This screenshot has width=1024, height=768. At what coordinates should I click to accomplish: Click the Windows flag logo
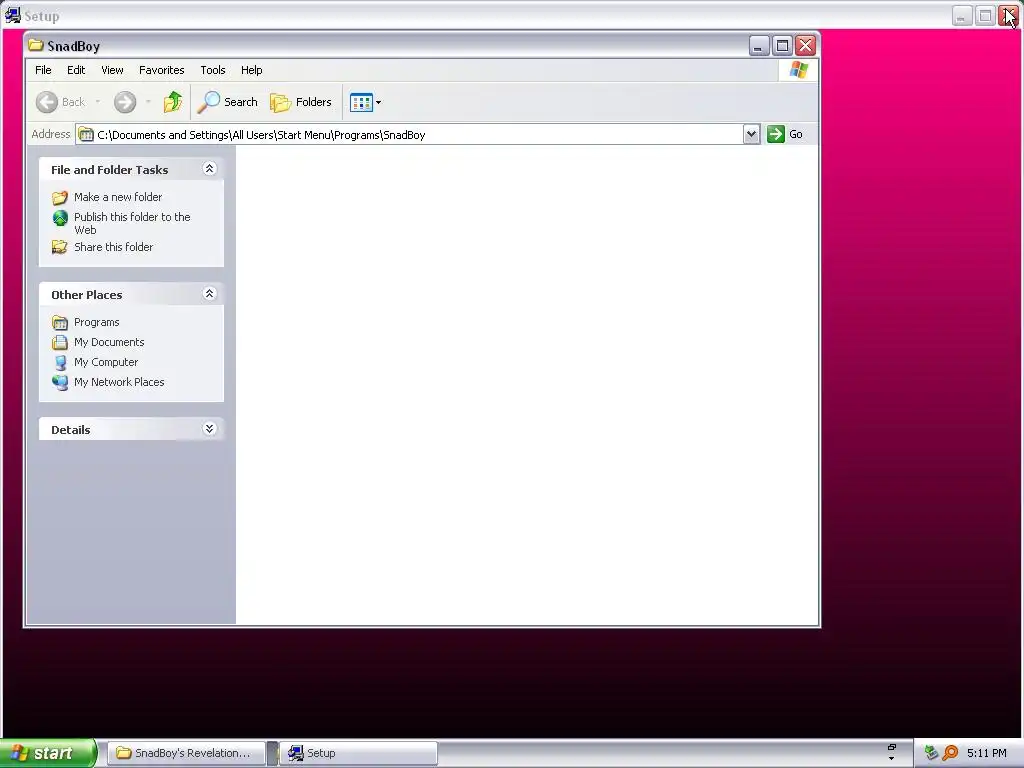click(x=798, y=70)
